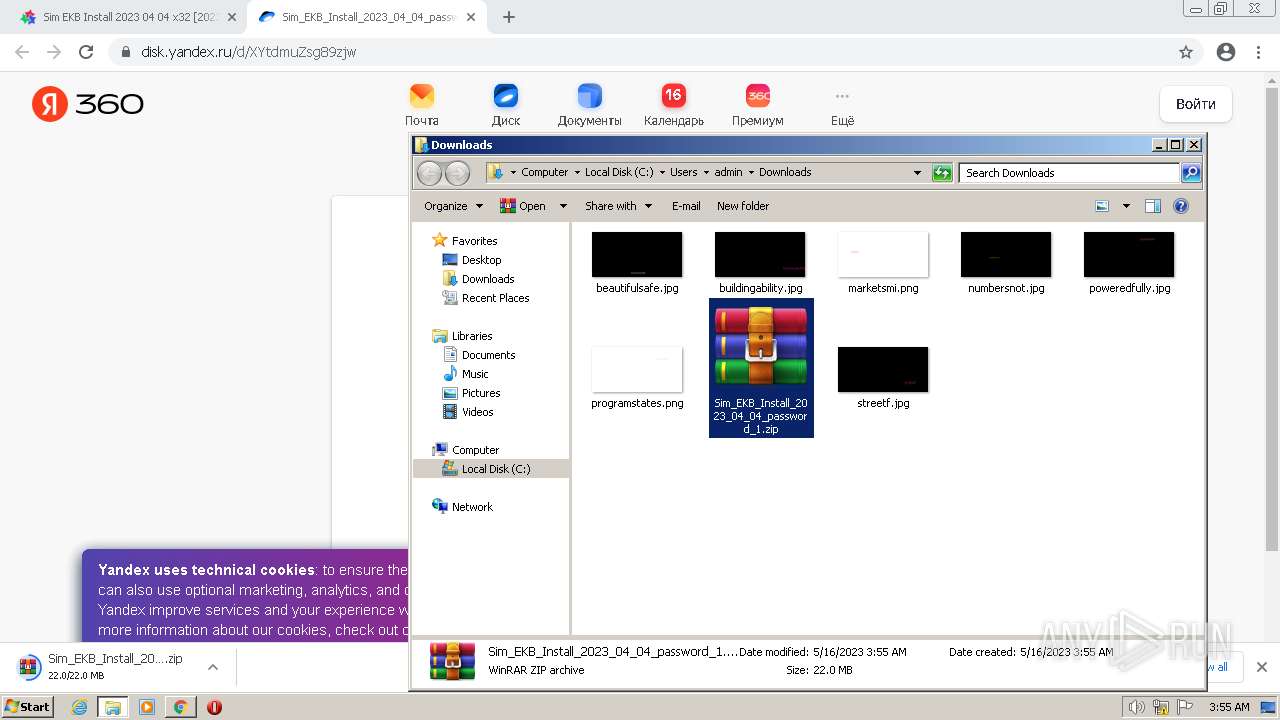Select Libraries in navigation pane
This screenshot has height=720, width=1280.
tap(463, 336)
